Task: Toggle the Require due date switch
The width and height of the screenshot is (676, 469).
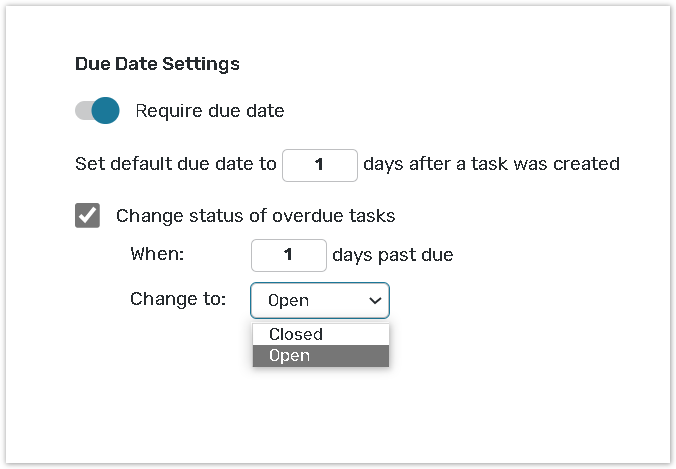Action: 97,111
